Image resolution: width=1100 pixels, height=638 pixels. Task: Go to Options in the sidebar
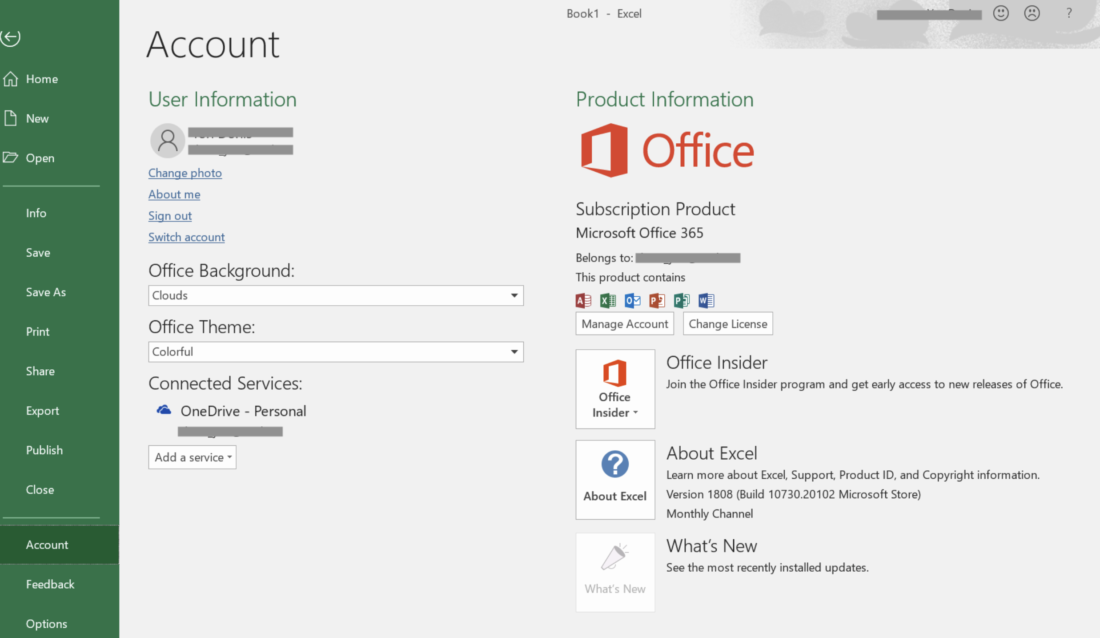tap(47, 623)
